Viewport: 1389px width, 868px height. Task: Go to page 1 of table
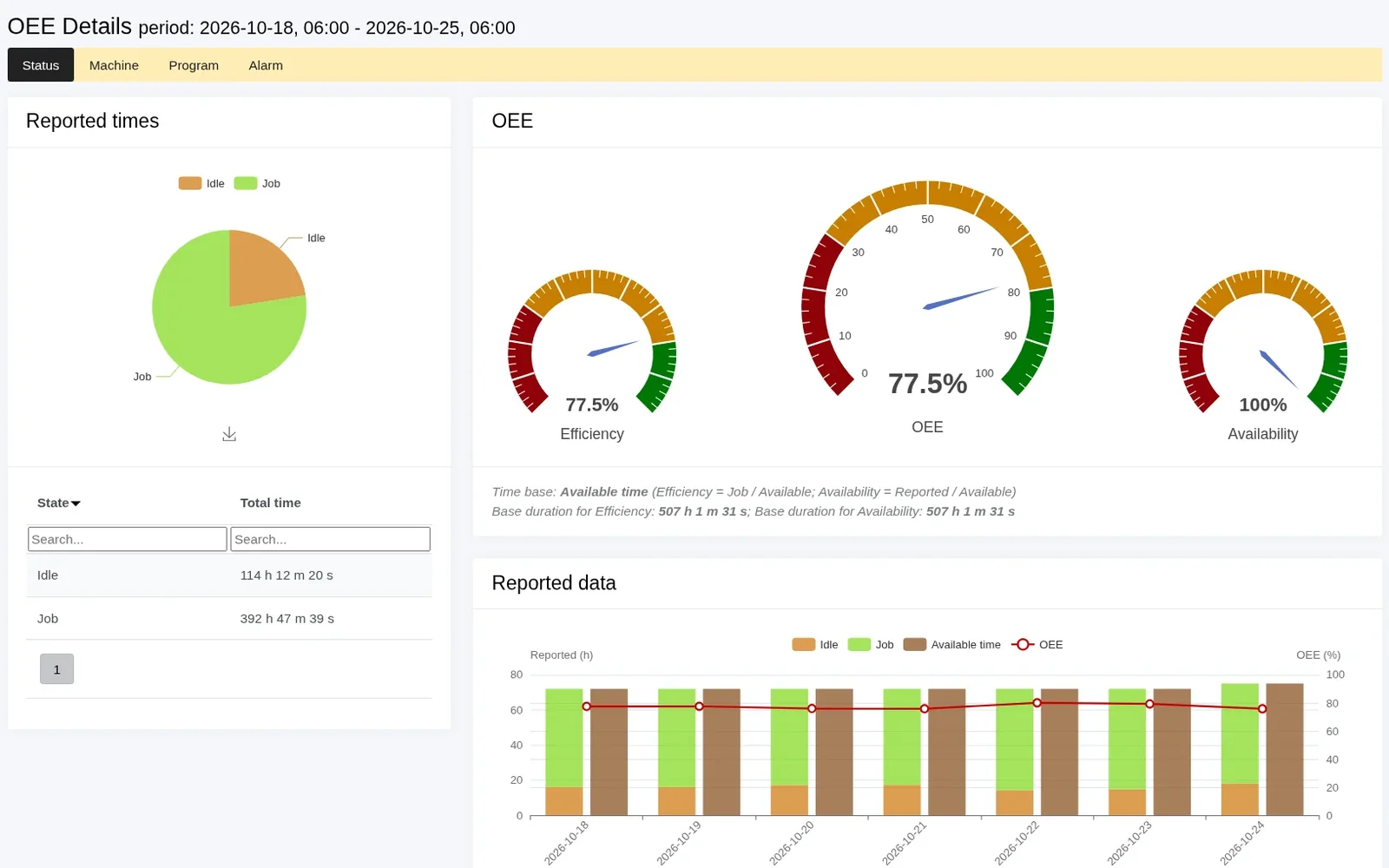tap(56, 669)
